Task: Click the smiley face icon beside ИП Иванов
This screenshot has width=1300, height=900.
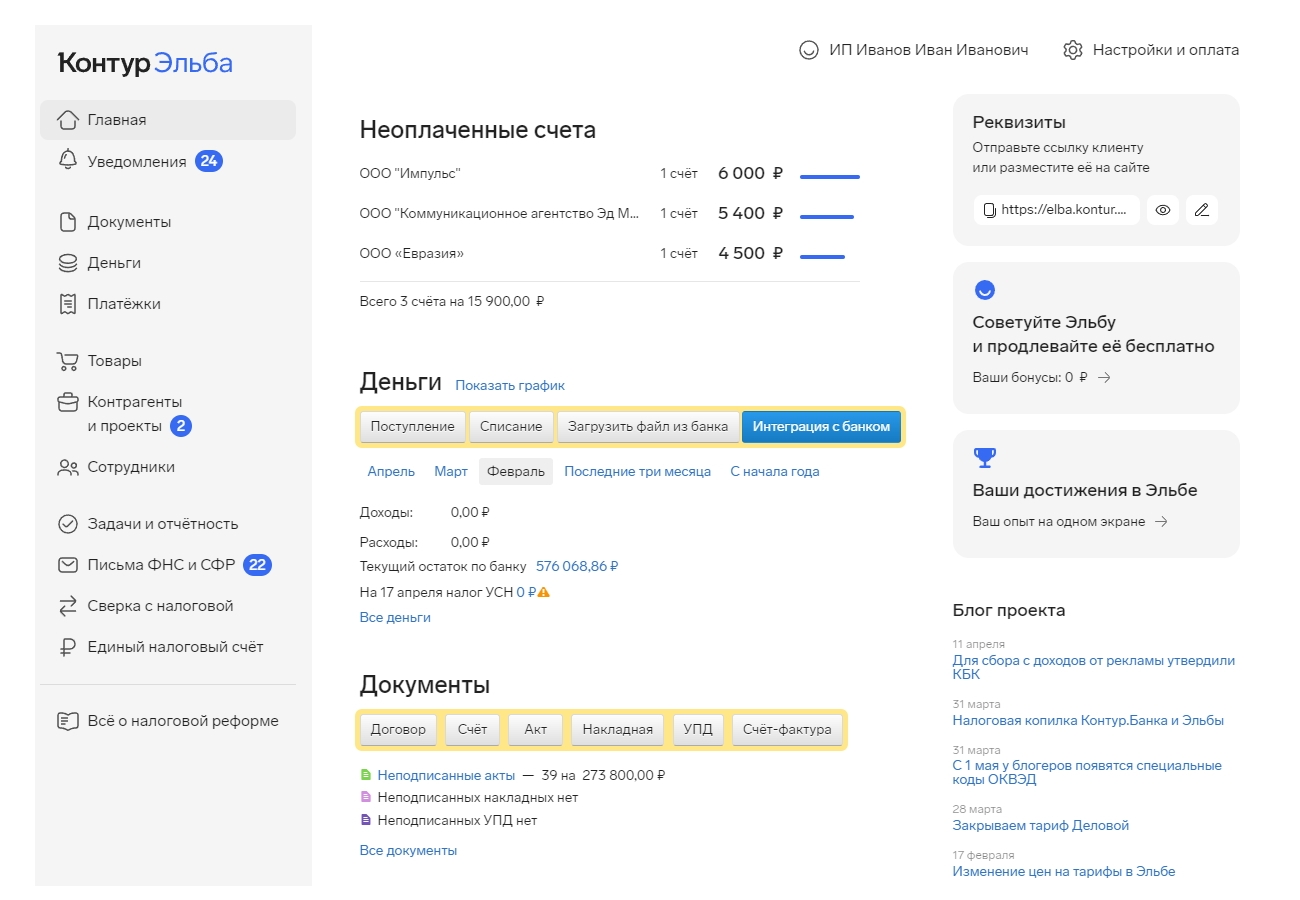Action: click(x=809, y=50)
